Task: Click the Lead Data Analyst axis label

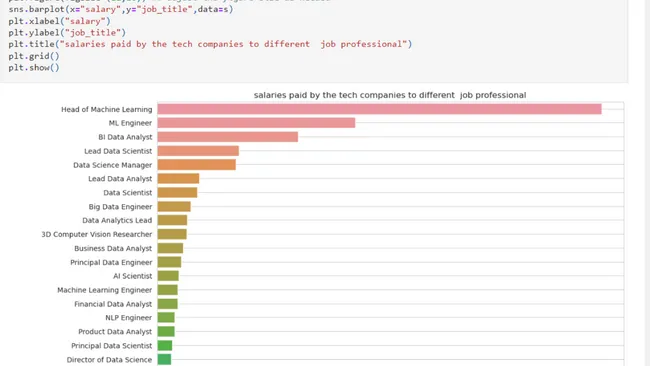Action: (x=120, y=179)
